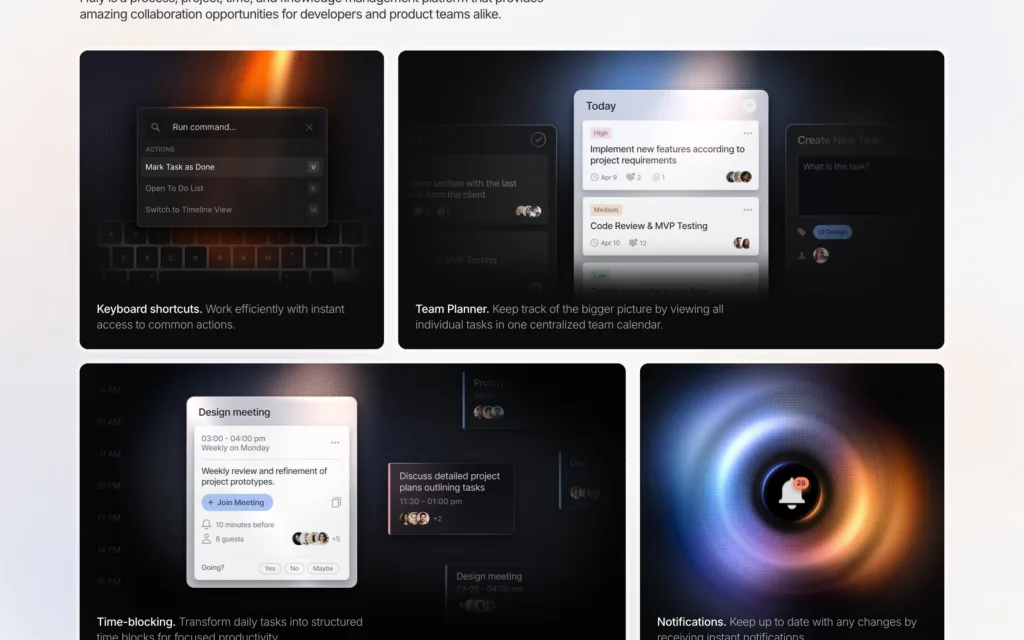Click the assignee avatar under UI Design
This screenshot has width=1024, height=640.
tap(821, 255)
